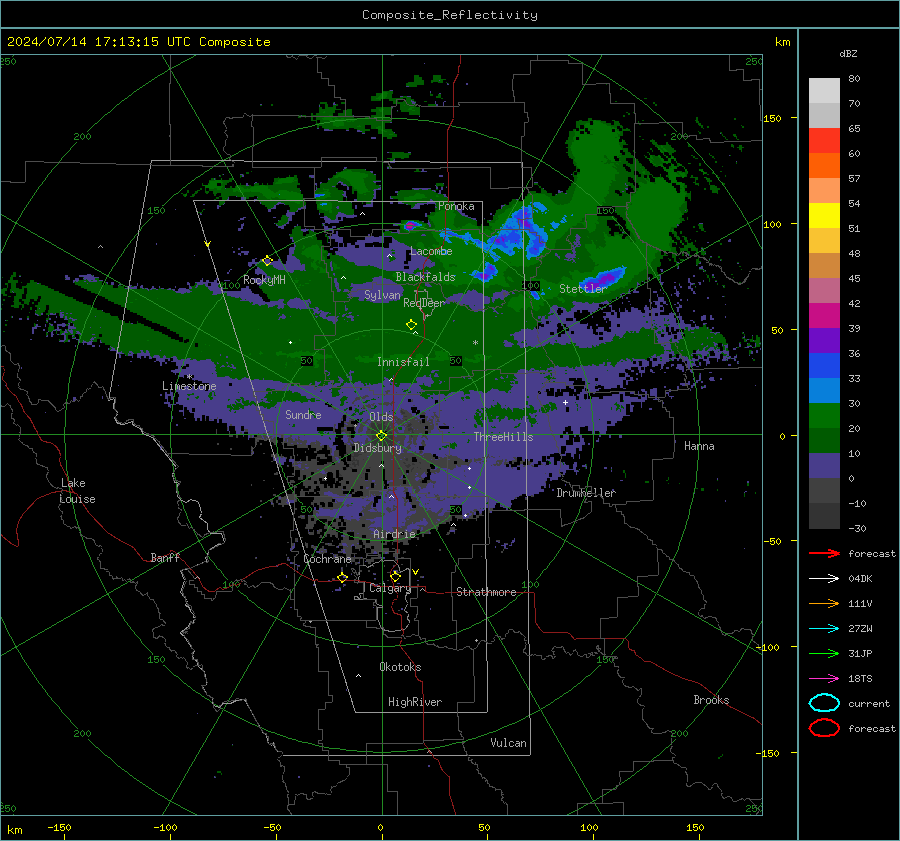Click the -150 tick on bottom km axis
The width and height of the screenshot is (900, 841).
(59, 827)
